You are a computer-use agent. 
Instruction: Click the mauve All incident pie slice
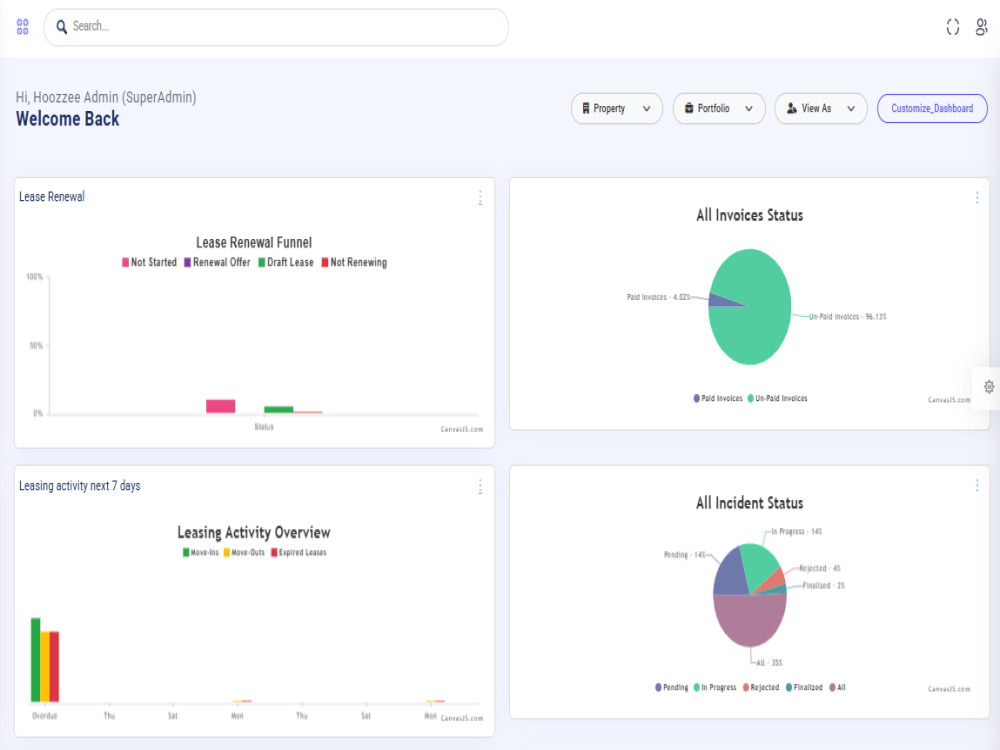click(750, 620)
